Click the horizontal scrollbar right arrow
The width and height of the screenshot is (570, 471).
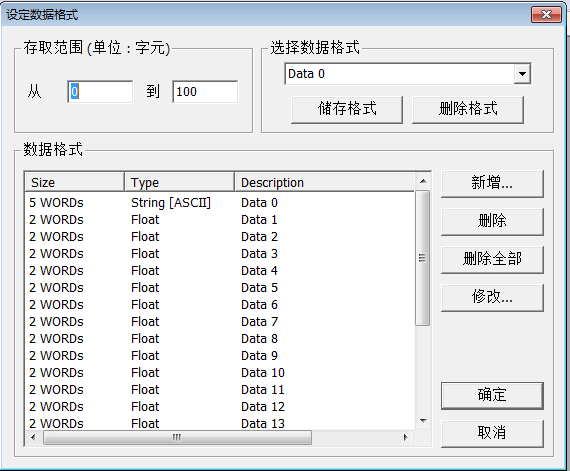tap(406, 437)
